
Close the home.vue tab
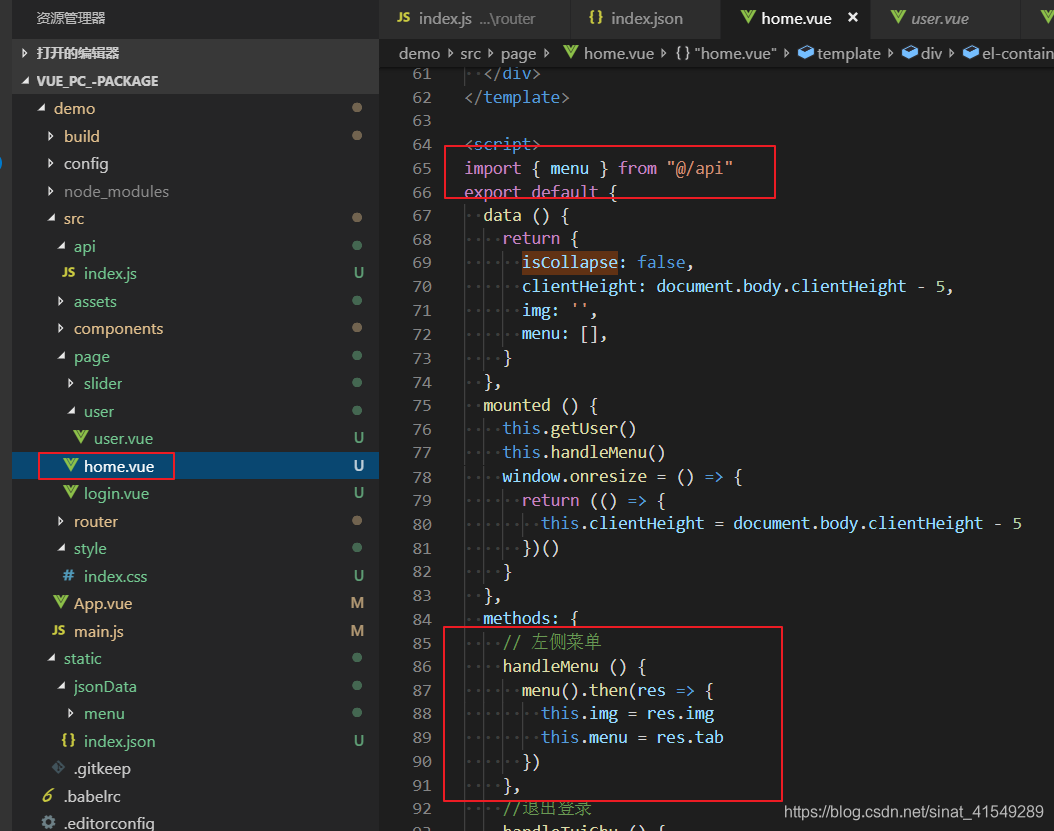point(853,17)
